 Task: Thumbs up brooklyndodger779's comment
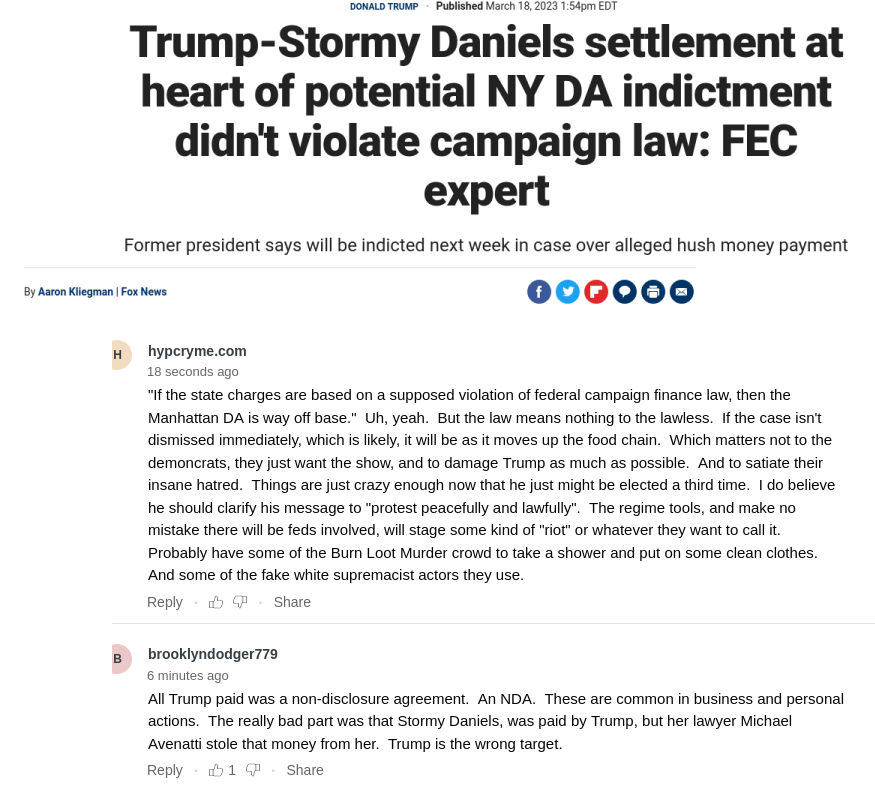click(x=216, y=770)
